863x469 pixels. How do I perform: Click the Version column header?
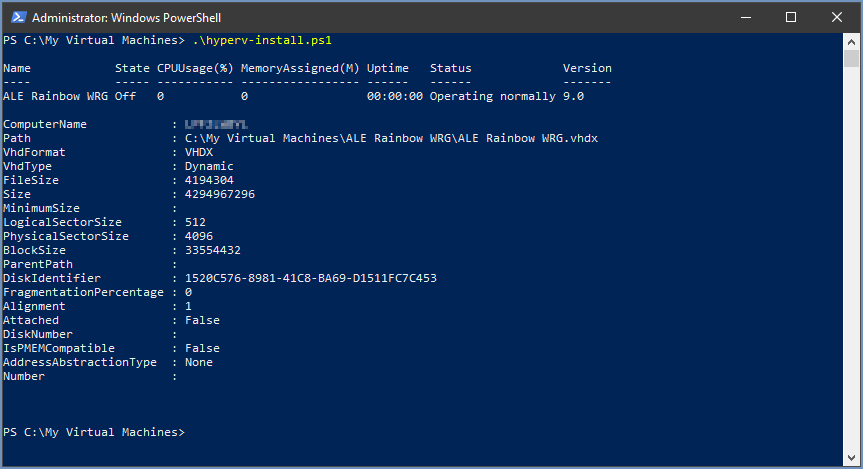point(587,68)
